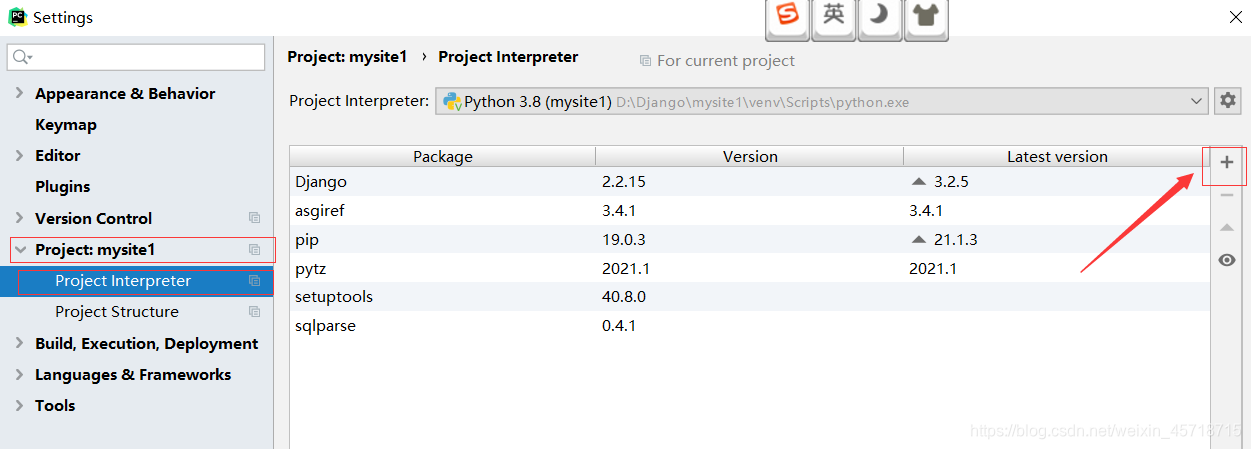Click the upgrade package arrow icon

[1227, 228]
